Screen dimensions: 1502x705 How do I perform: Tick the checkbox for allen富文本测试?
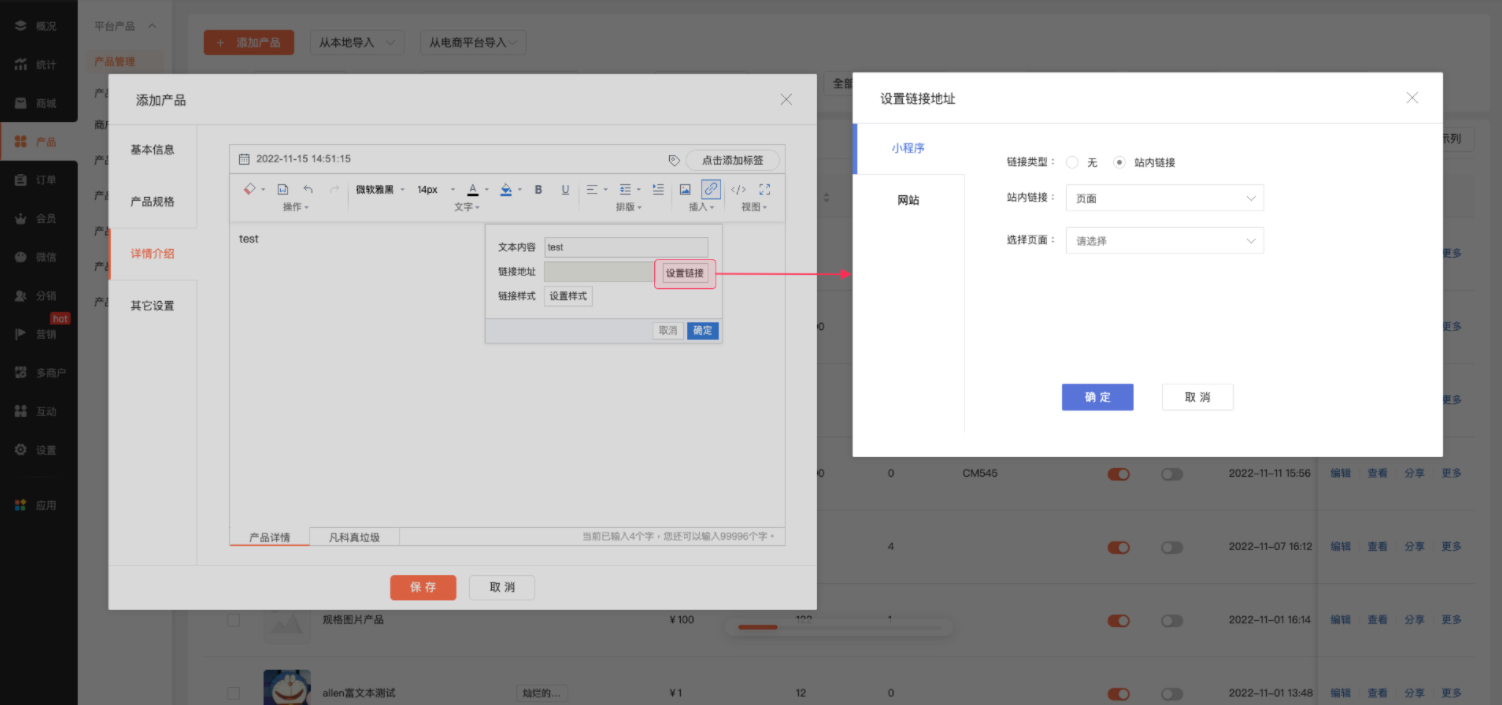coord(233,693)
